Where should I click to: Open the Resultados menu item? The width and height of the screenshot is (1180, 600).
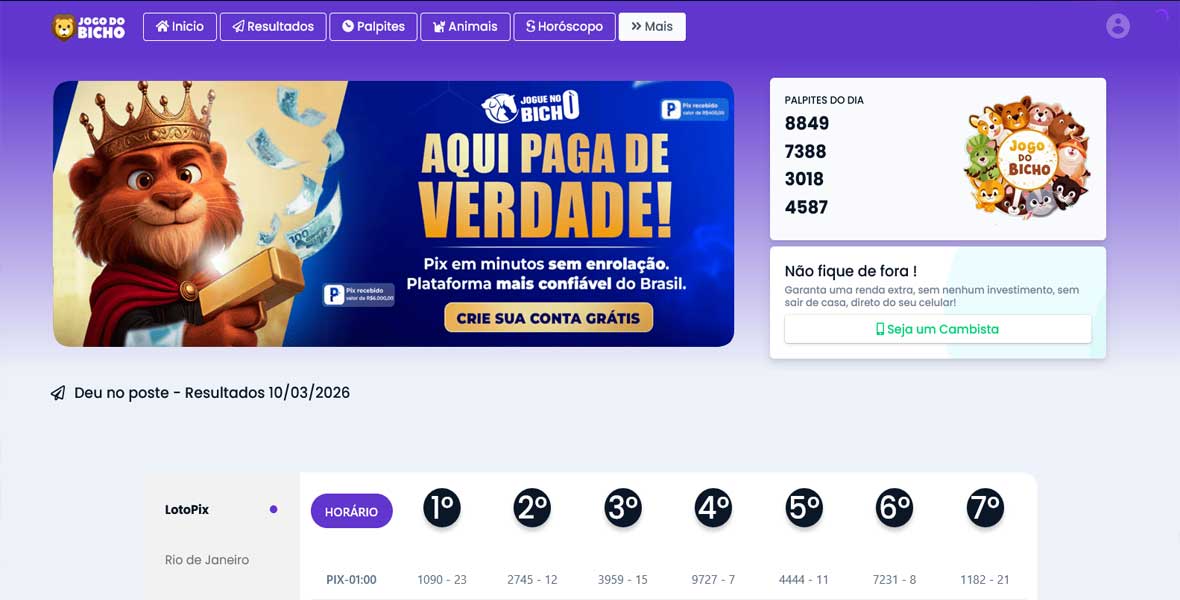pos(273,26)
